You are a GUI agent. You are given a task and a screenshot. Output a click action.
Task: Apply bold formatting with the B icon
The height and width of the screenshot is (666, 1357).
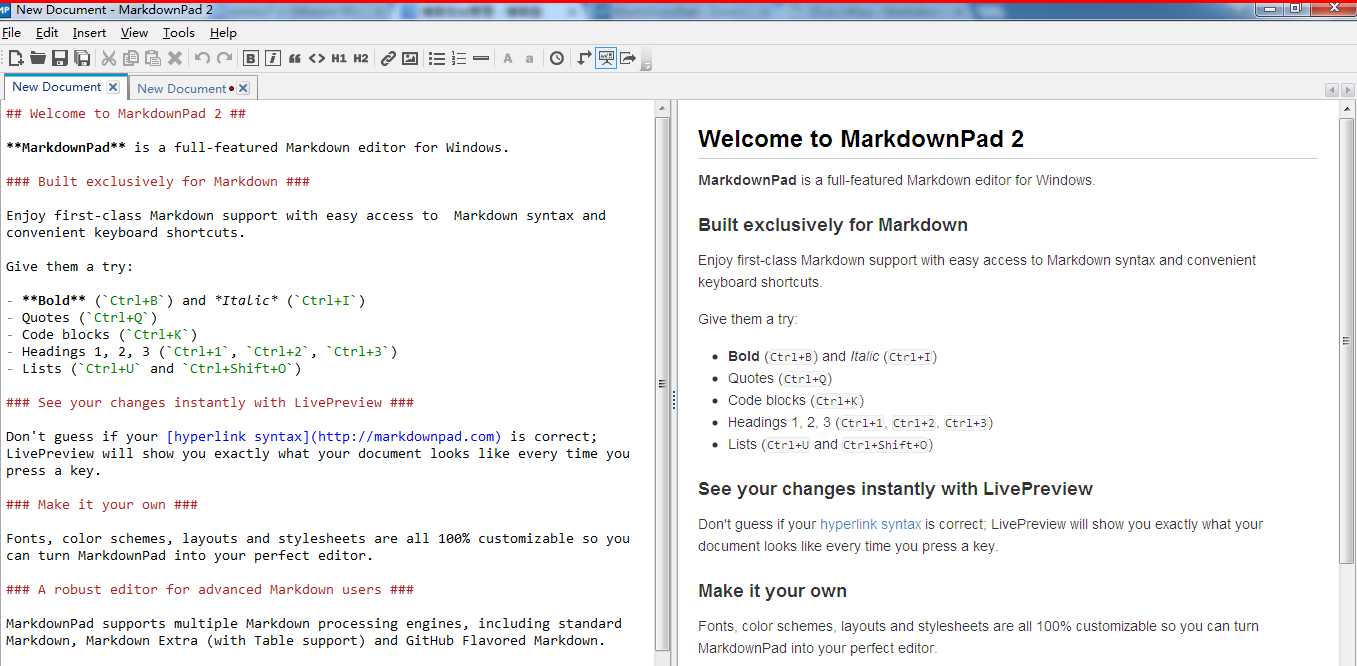click(251, 58)
